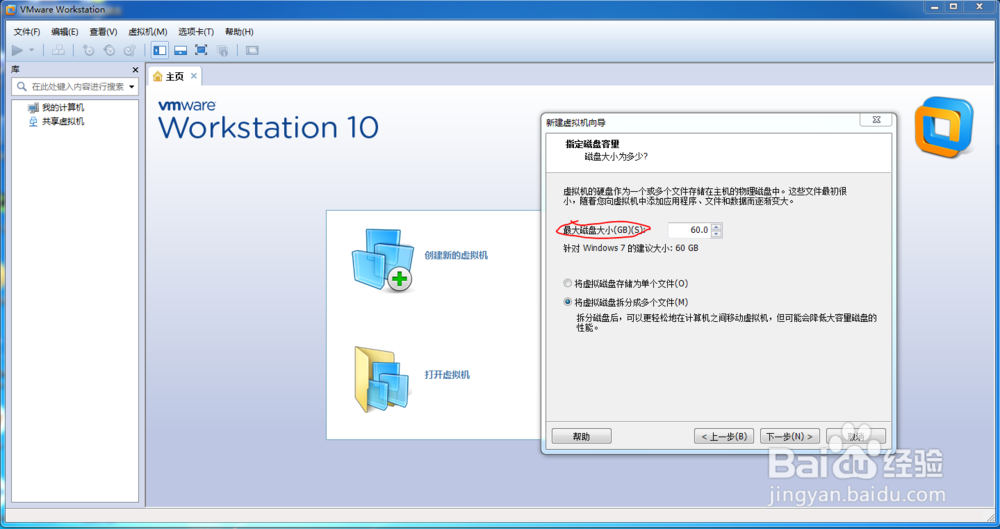The width and height of the screenshot is (1000, 529).
Task: Click the 下一步(N) > button
Action: [789, 436]
